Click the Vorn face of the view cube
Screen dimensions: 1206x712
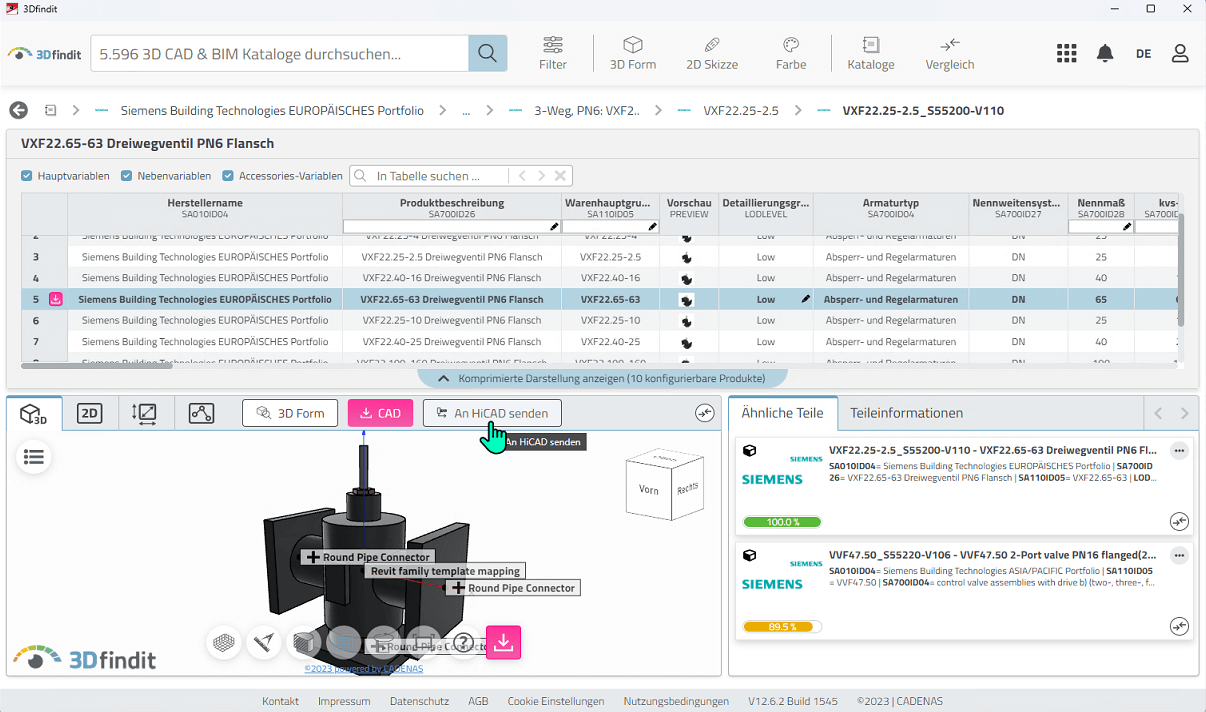648,490
